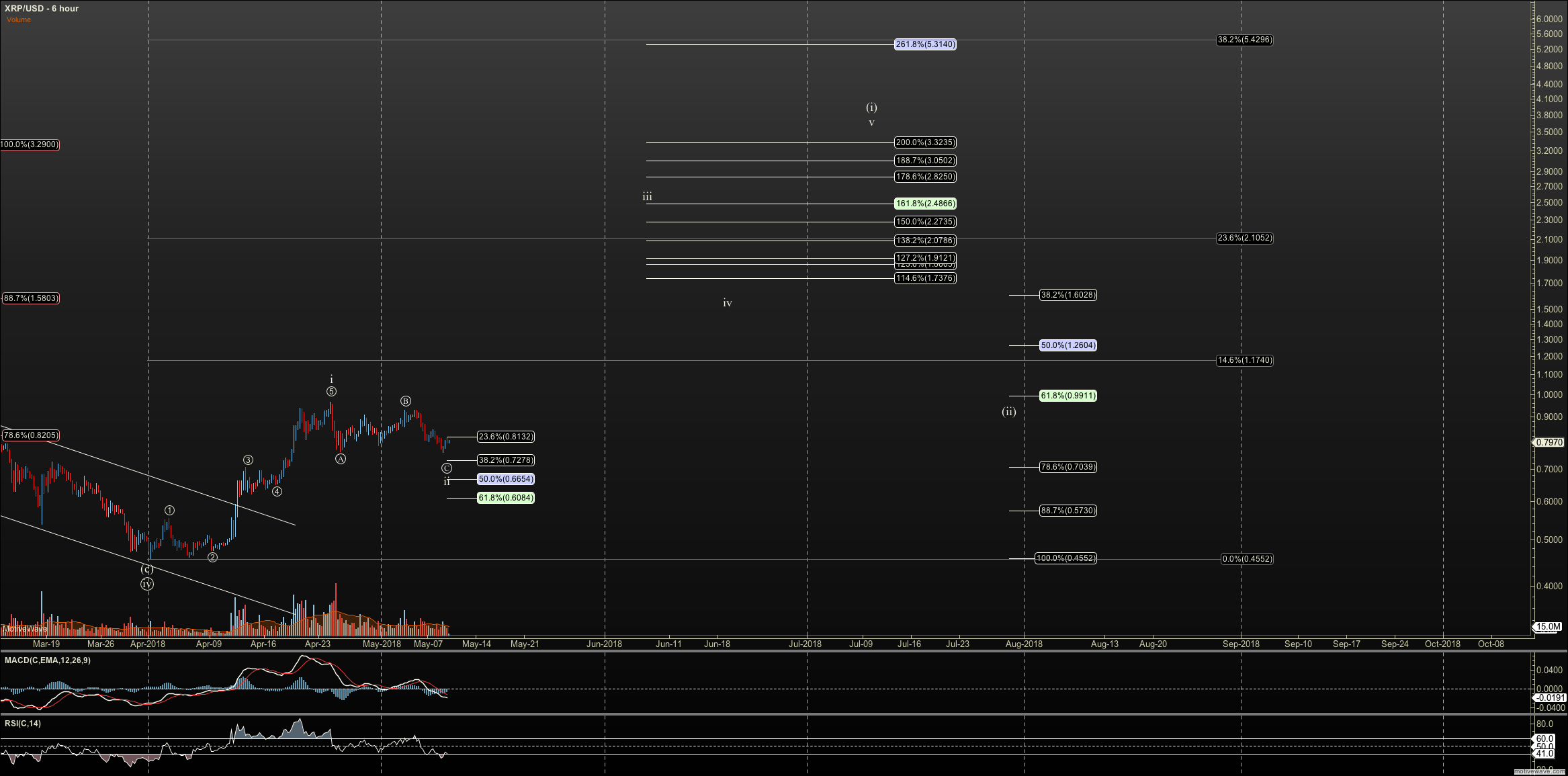Image resolution: width=1568 pixels, height=776 pixels.
Task: Click the green 161.8%(2.4866) label
Action: pos(925,204)
